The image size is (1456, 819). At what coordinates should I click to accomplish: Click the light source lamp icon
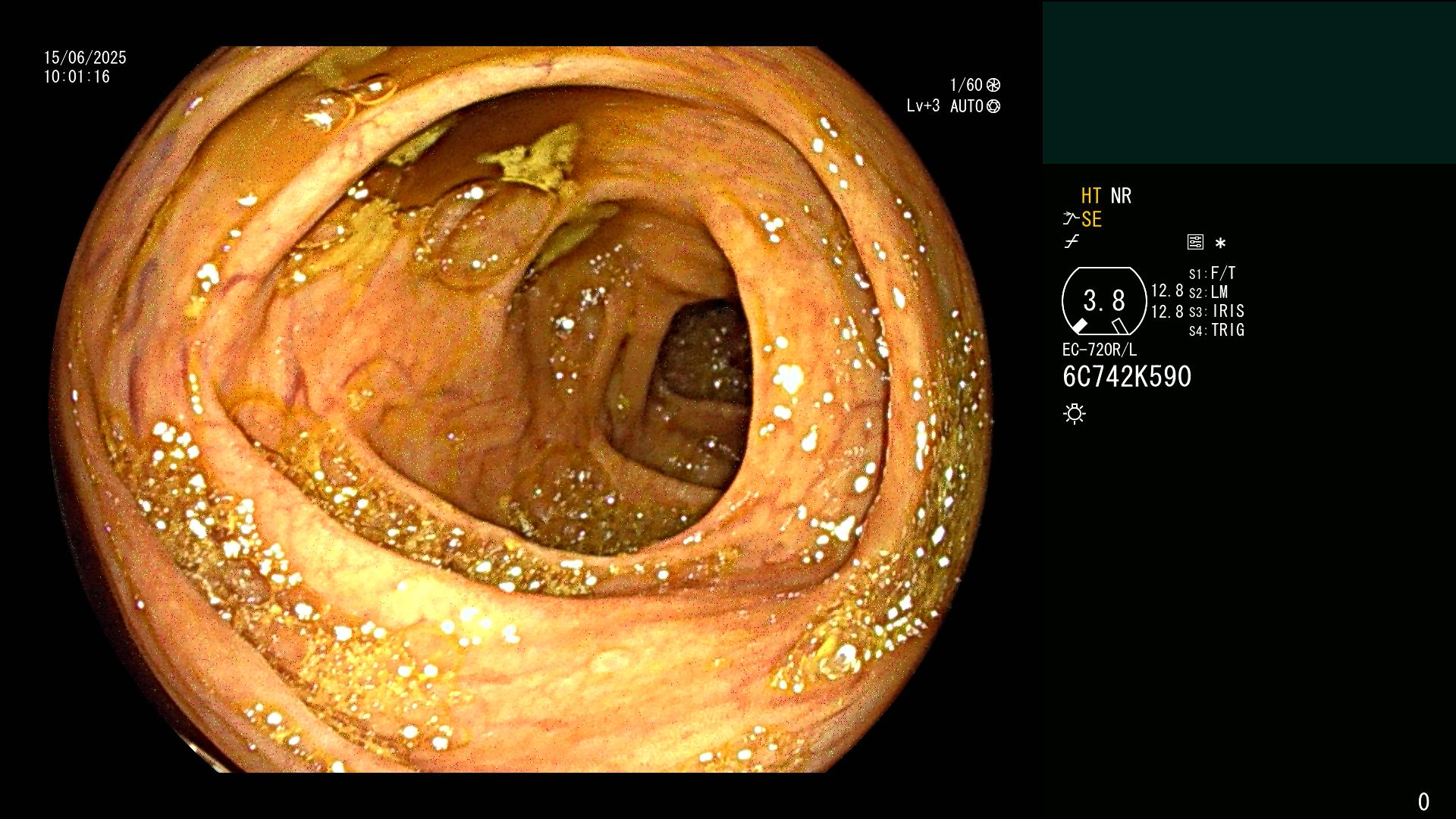1075,414
